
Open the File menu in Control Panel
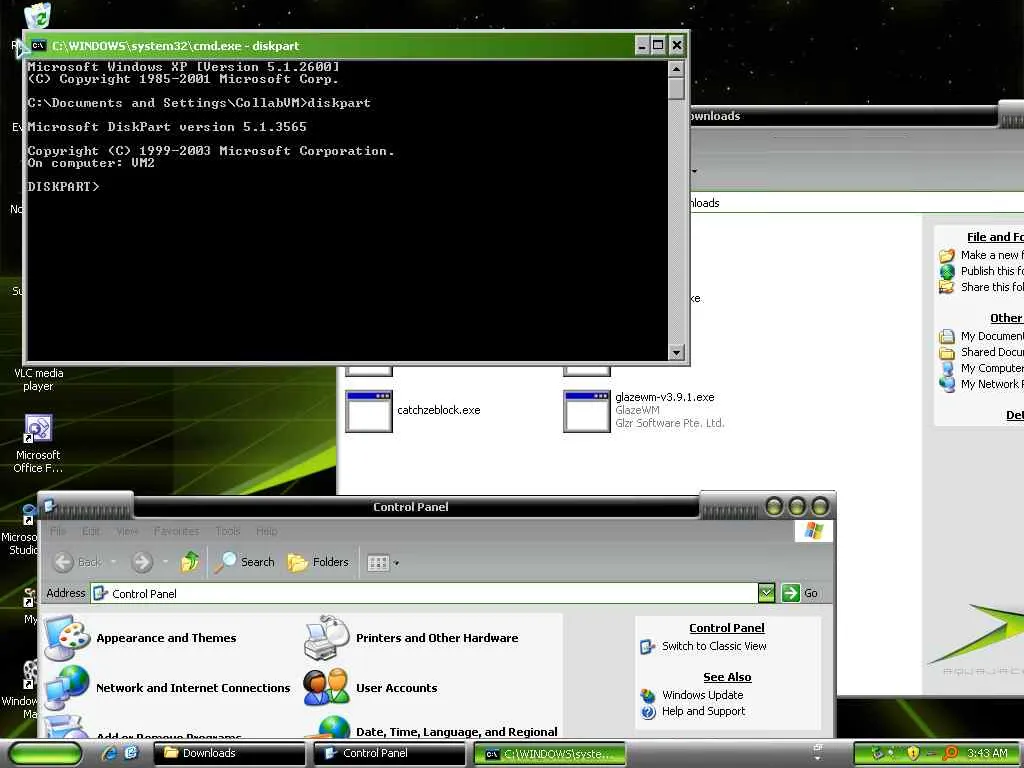click(57, 531)
